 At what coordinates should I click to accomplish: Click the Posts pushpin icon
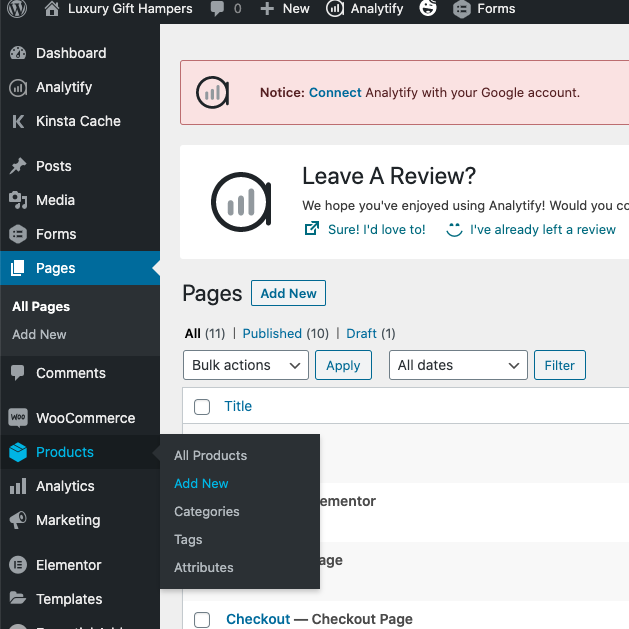[x=18, y=166]
